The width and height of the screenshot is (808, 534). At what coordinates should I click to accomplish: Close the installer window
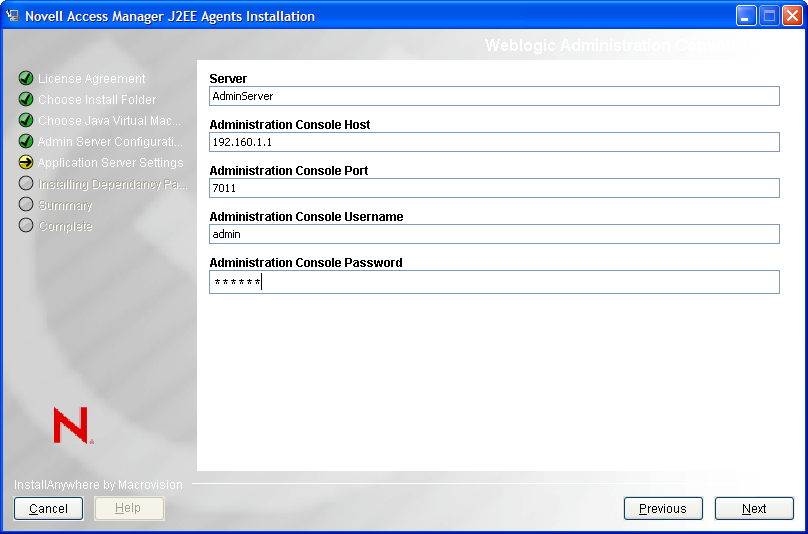click(792, 16)
